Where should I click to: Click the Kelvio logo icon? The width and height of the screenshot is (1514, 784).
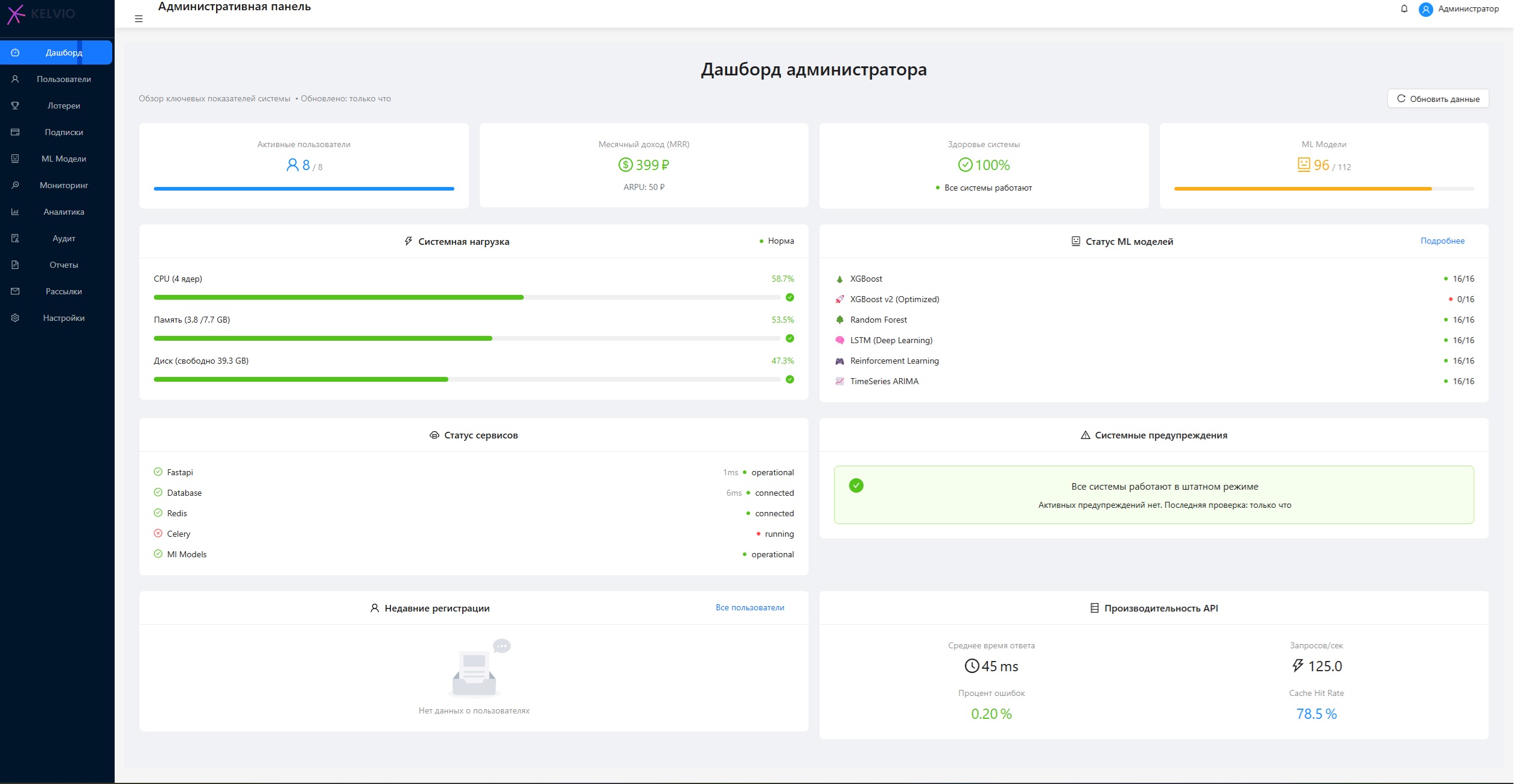pyautogui.click(x=16, y=13)
